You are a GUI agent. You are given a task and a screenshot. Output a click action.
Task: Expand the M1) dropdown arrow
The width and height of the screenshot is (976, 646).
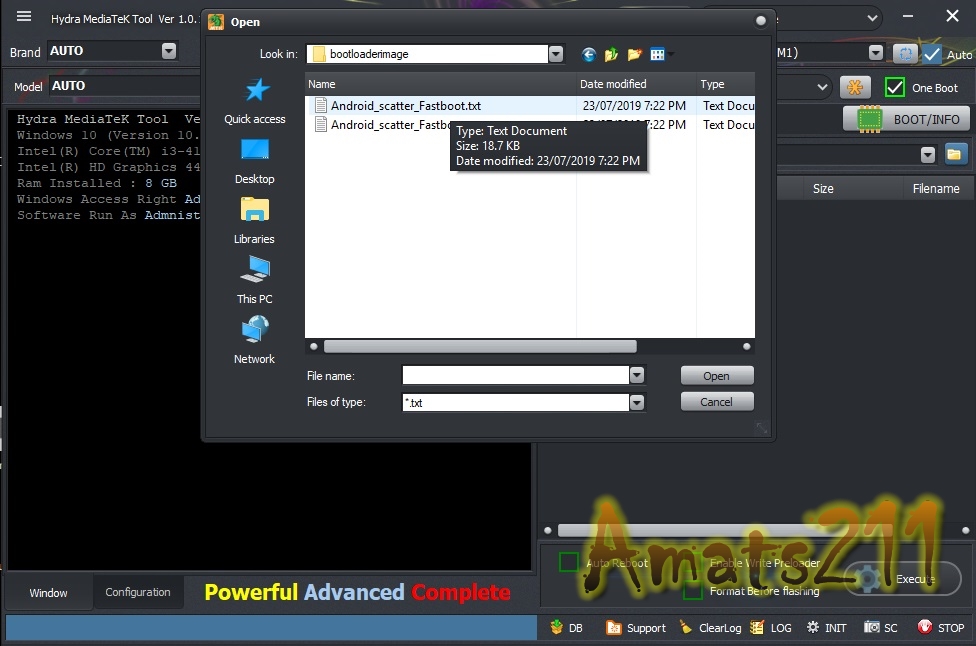876,53
